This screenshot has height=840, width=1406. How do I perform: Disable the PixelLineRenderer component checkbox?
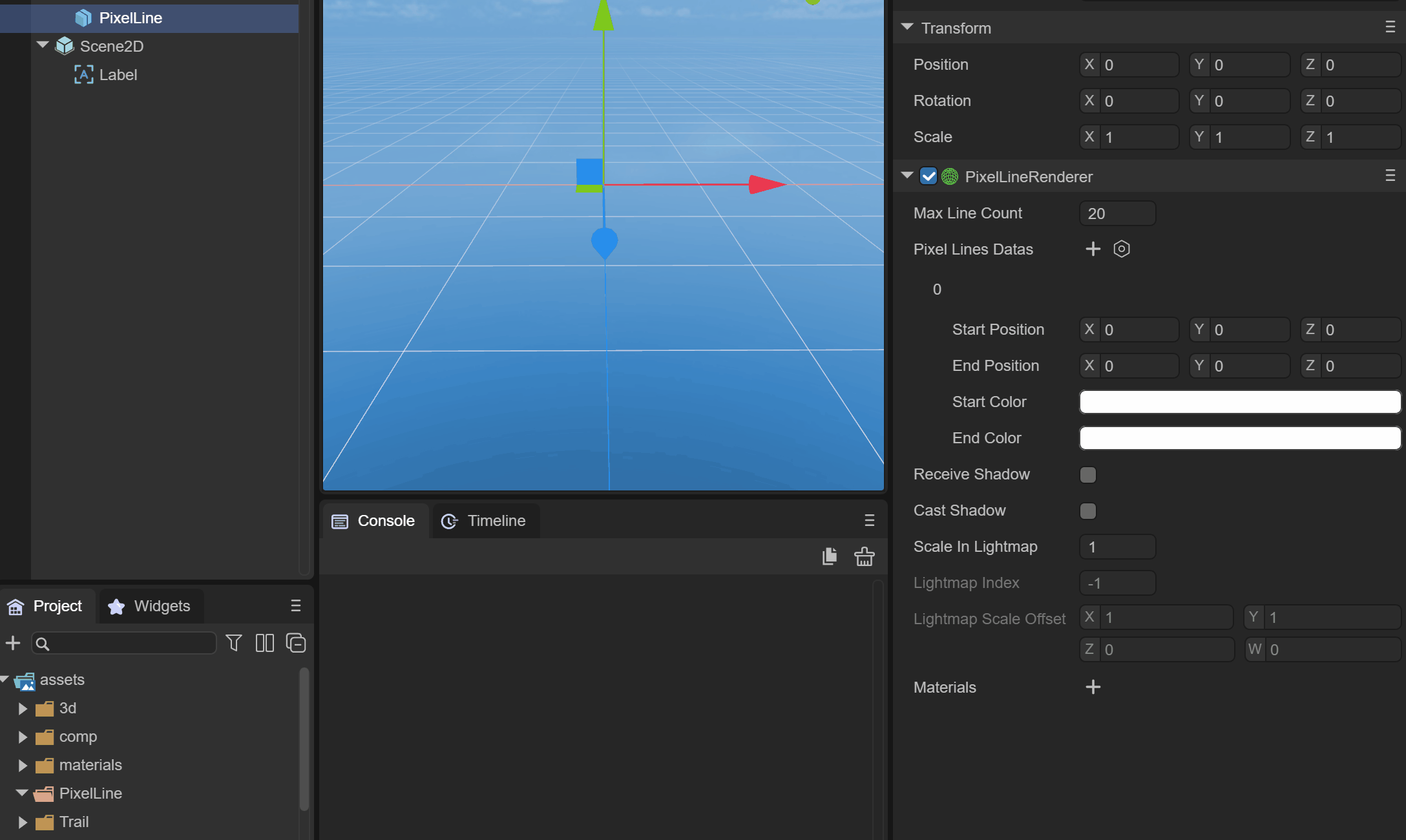[929, 176]
